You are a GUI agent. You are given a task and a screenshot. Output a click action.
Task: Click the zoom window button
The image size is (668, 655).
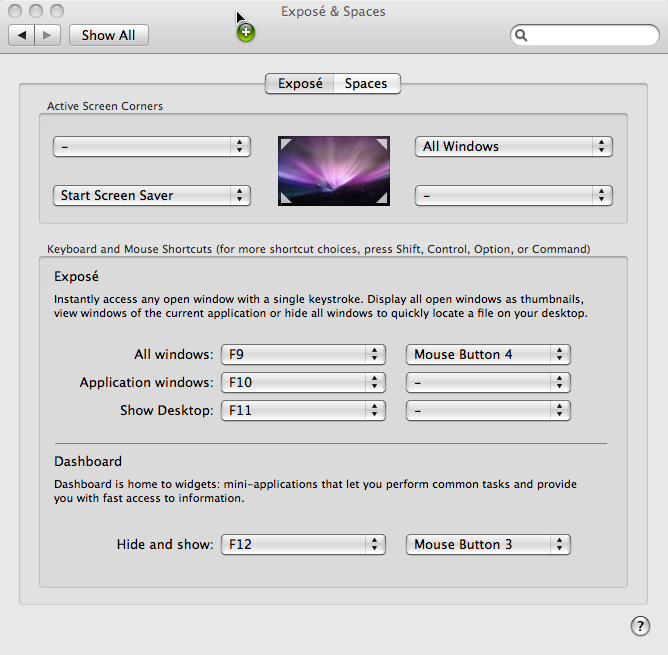pyautogui.click(x=57, y=11)
